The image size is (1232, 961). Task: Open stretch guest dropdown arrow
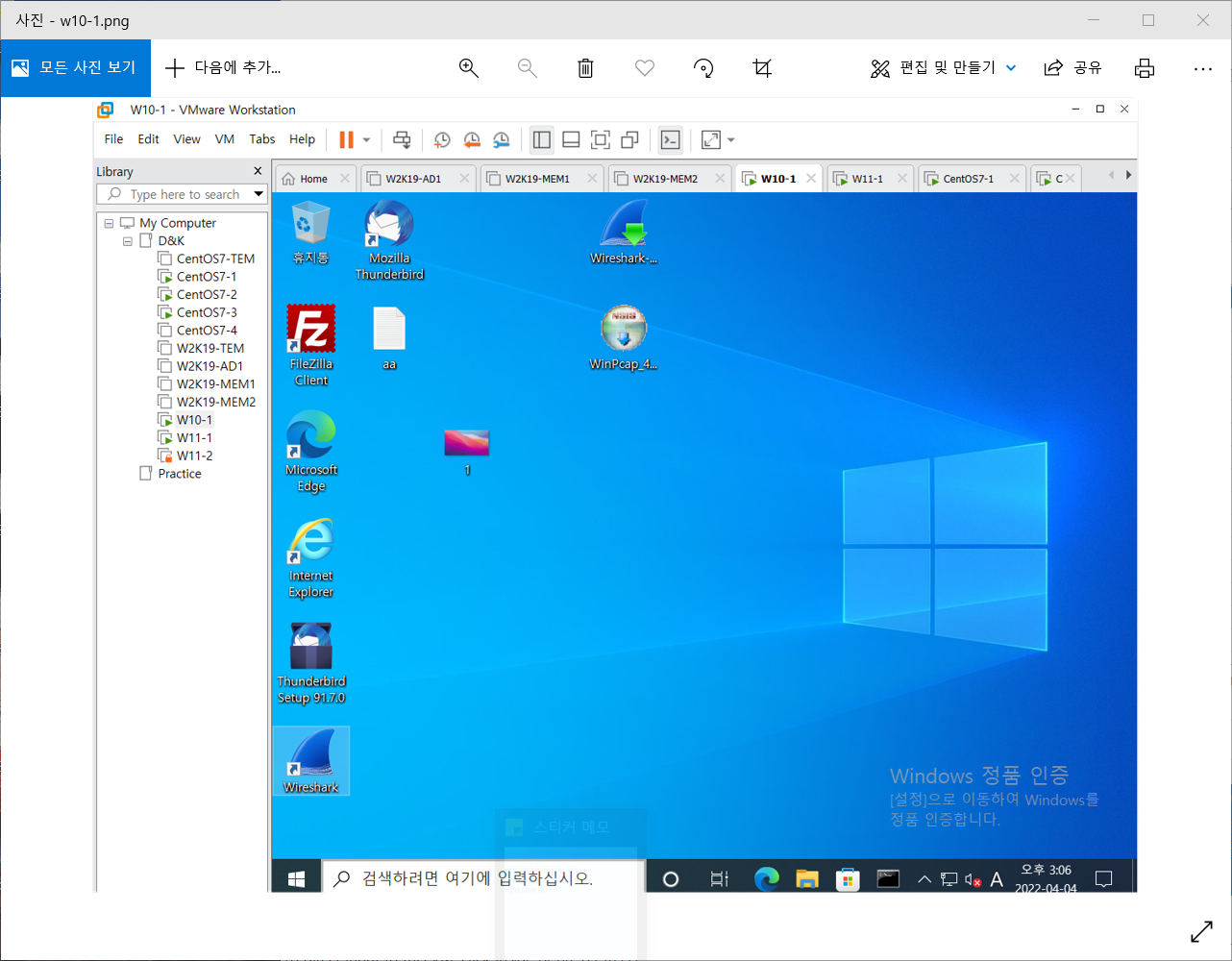731,140
